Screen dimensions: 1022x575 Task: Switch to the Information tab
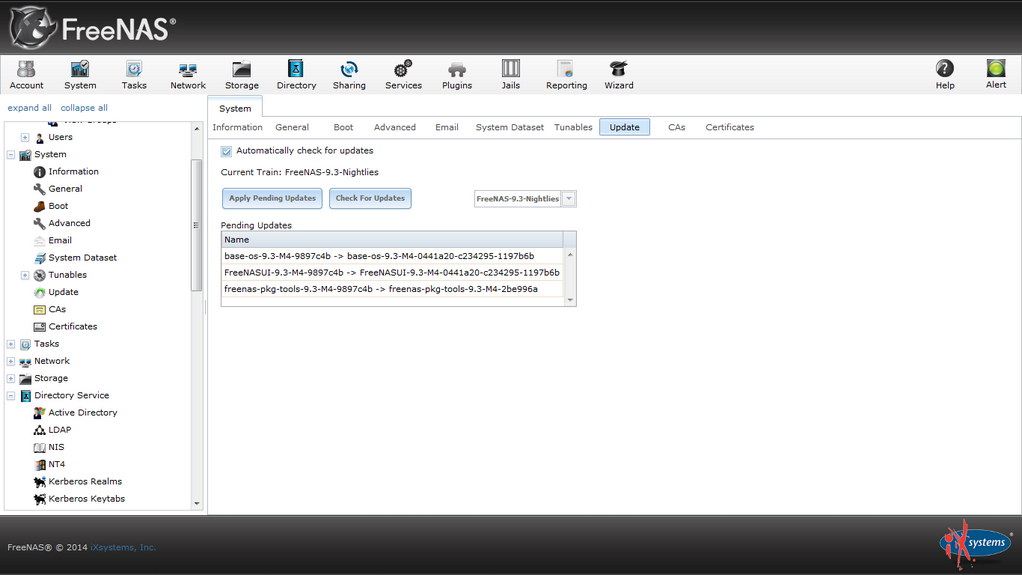(x=237, y=127)
